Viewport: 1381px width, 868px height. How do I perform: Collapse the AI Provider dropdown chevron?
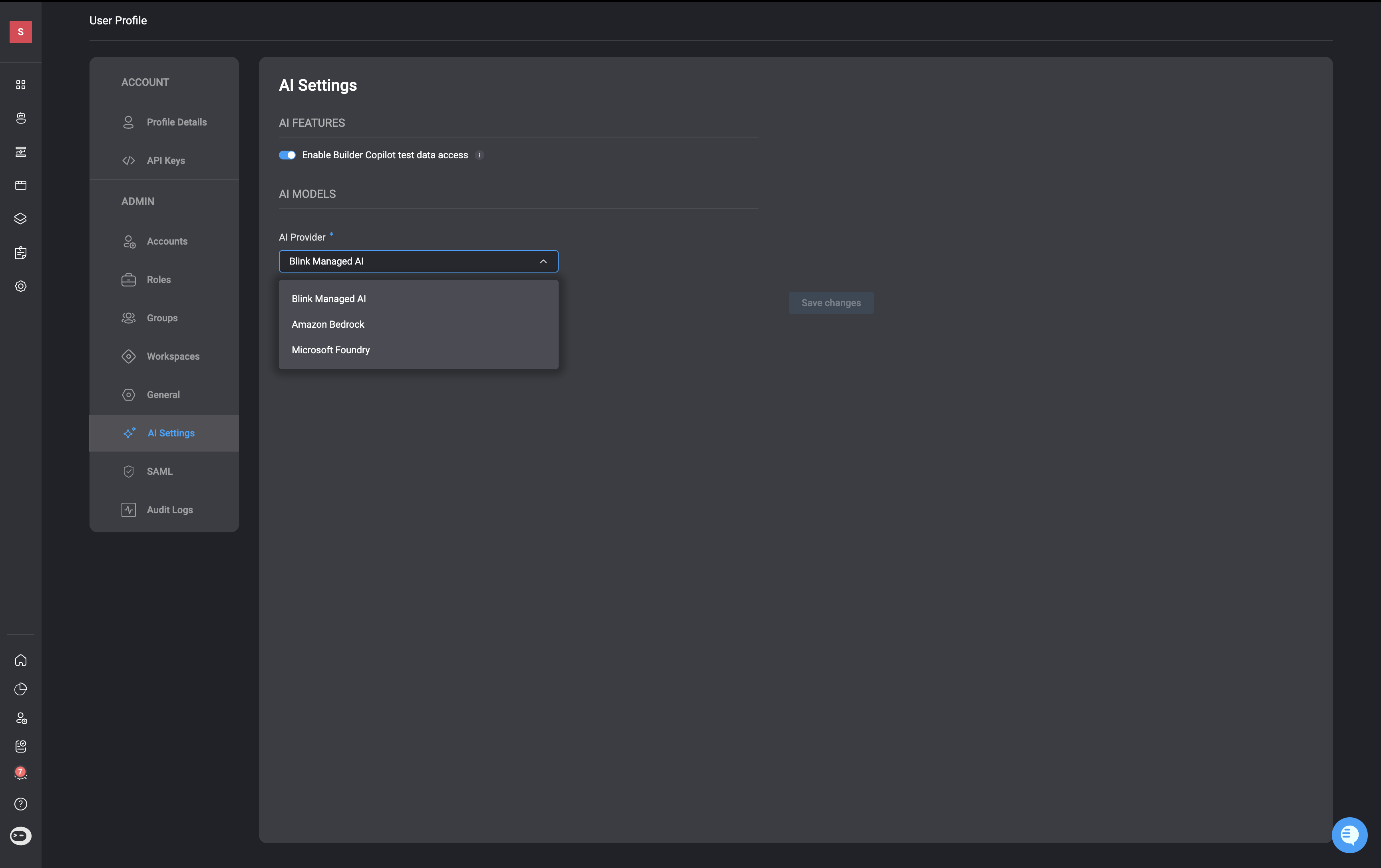[x=543, y=262]
